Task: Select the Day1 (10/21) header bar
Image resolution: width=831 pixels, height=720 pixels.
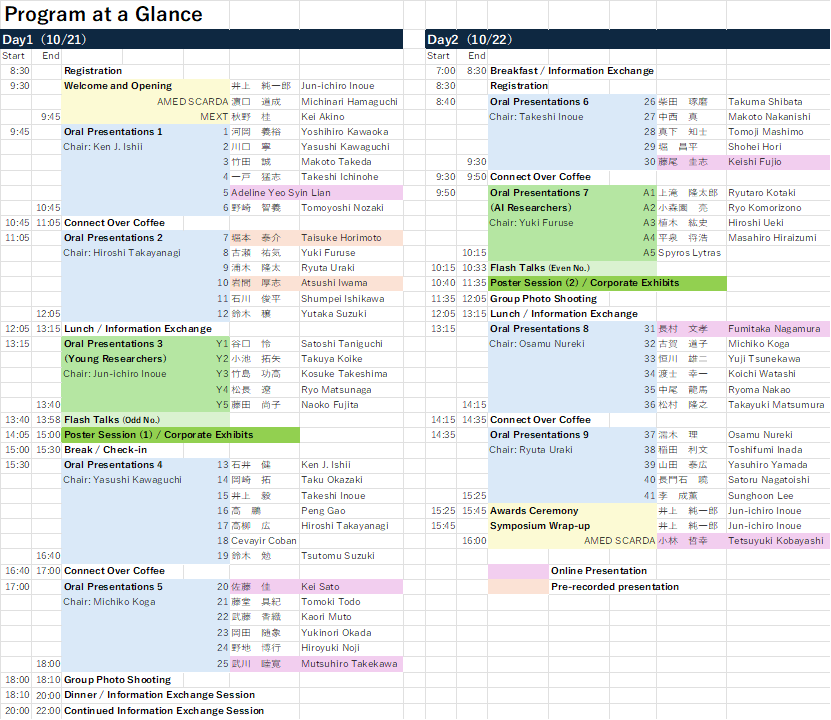Action: (202, 39)
